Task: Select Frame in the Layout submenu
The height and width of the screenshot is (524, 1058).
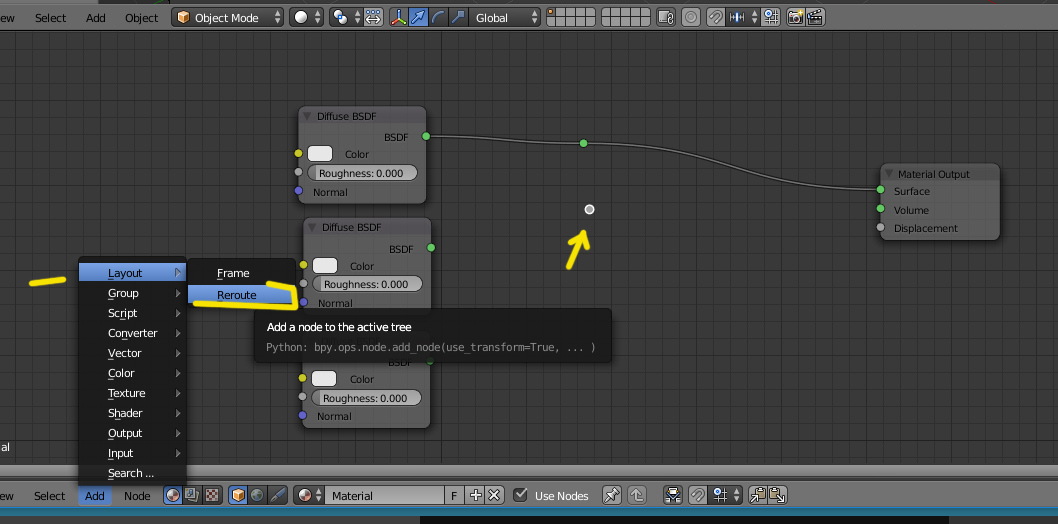Action: tap(233, 273)
